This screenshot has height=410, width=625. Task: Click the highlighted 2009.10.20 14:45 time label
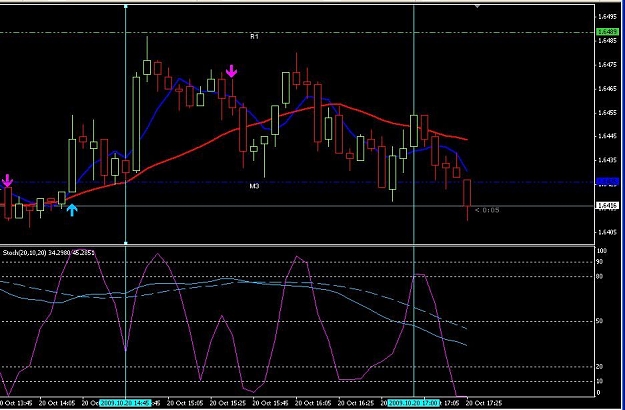click(x=126, y=403)
